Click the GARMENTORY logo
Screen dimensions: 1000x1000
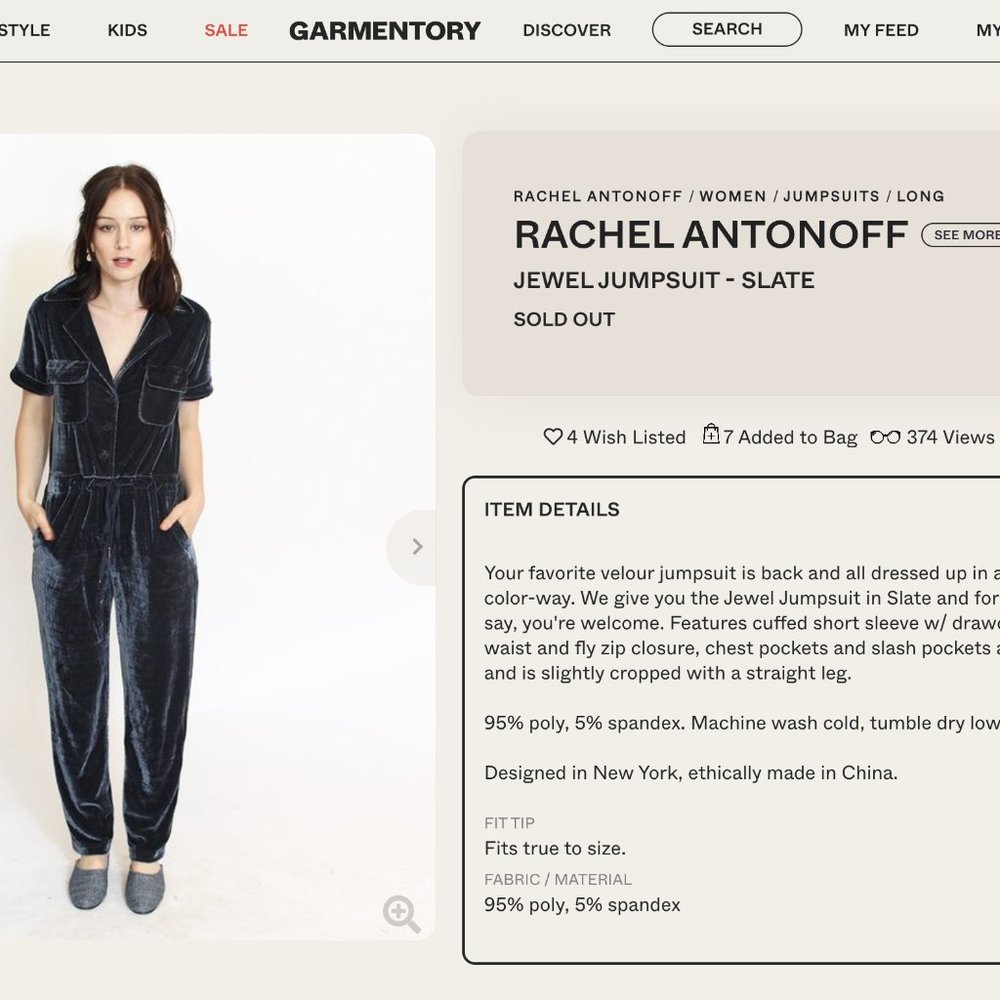click(x=384, y=30)
